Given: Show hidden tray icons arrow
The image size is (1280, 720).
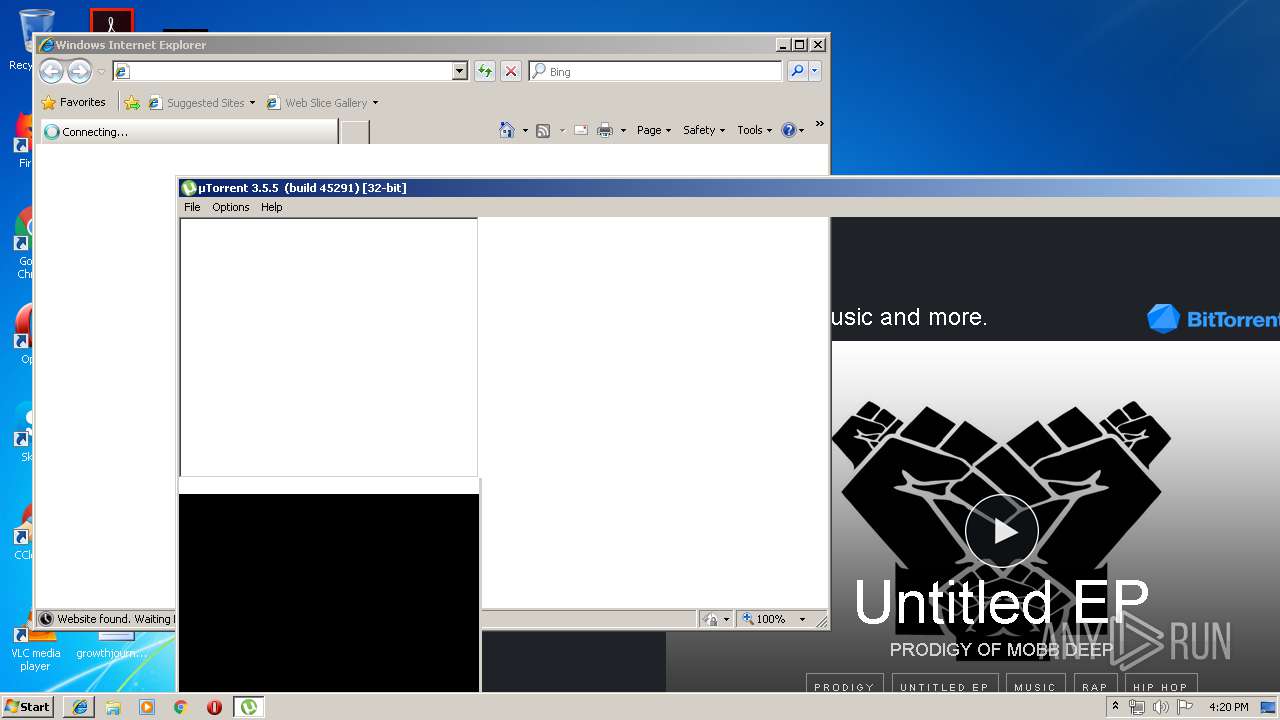Looking at the screenshot, I should click(1116, 706).
